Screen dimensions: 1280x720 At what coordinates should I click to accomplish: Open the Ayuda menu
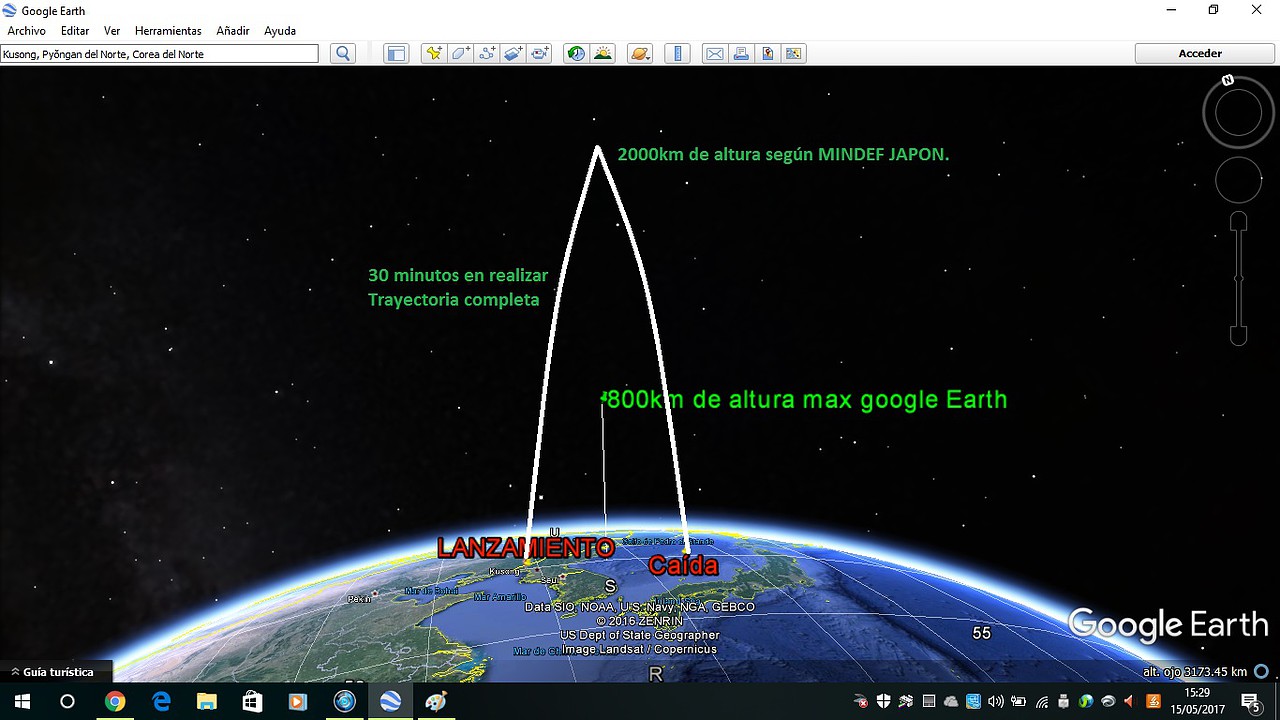click(x=280, y=31)
